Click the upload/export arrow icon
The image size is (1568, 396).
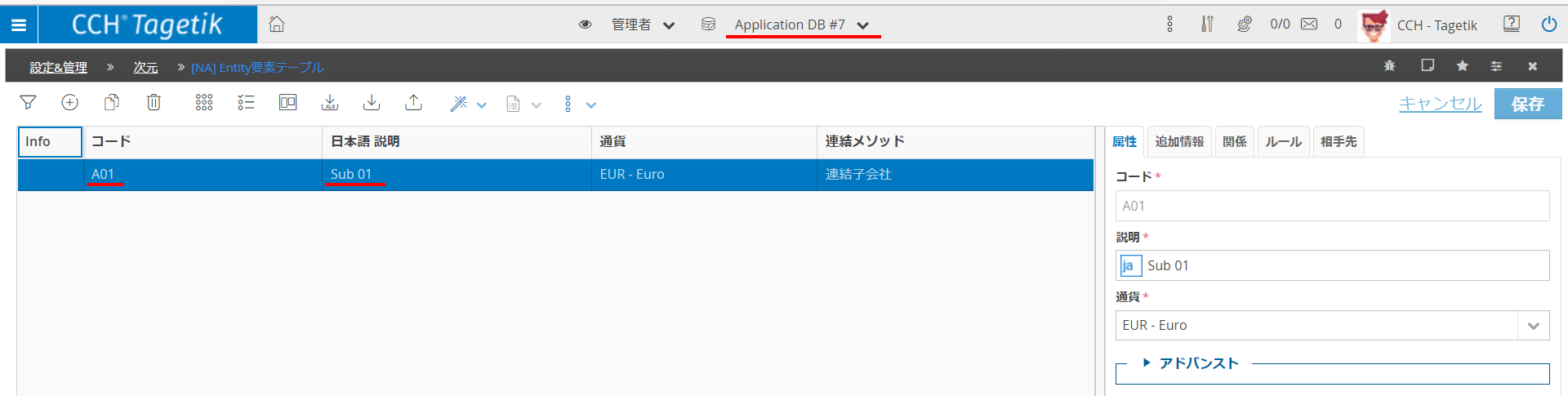pyautogui.click(x=413, y=103)
